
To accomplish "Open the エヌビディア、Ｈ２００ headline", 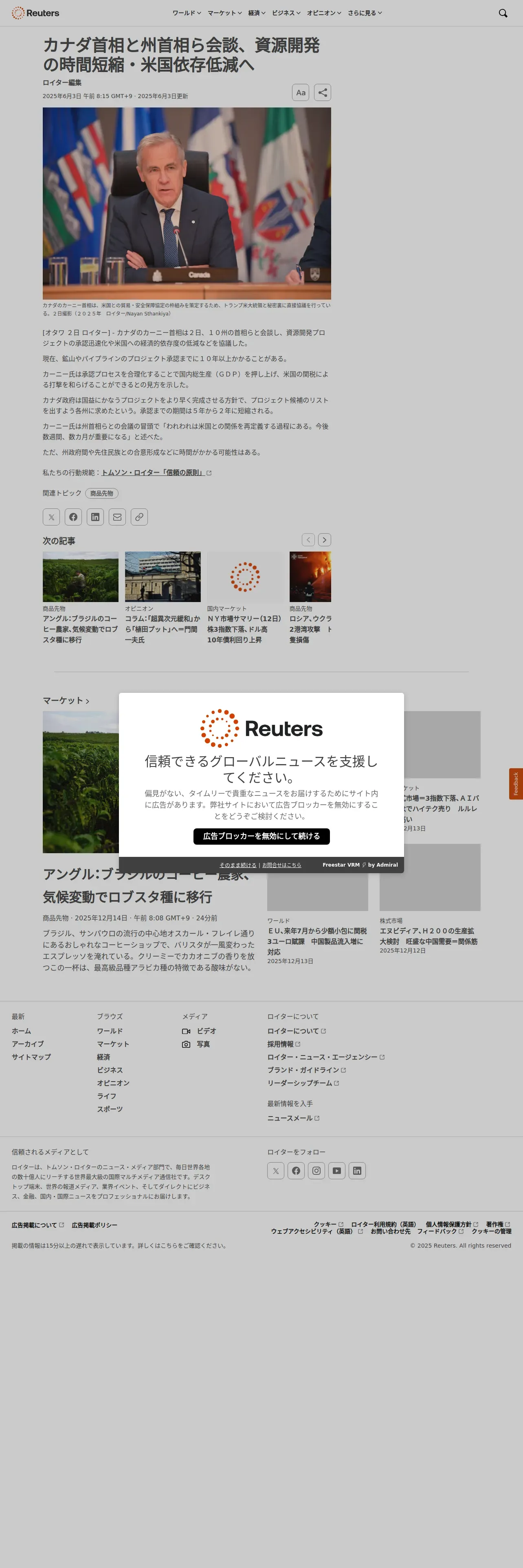I will [x=429, y=936].
